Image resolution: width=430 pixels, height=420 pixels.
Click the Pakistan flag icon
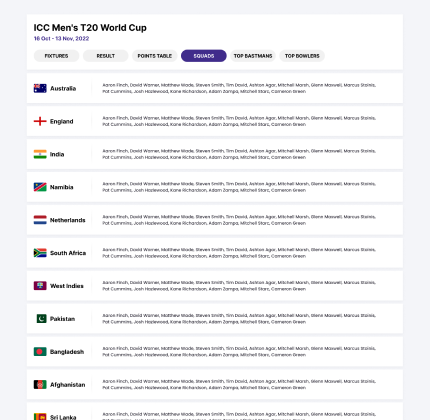coord(41,319)
